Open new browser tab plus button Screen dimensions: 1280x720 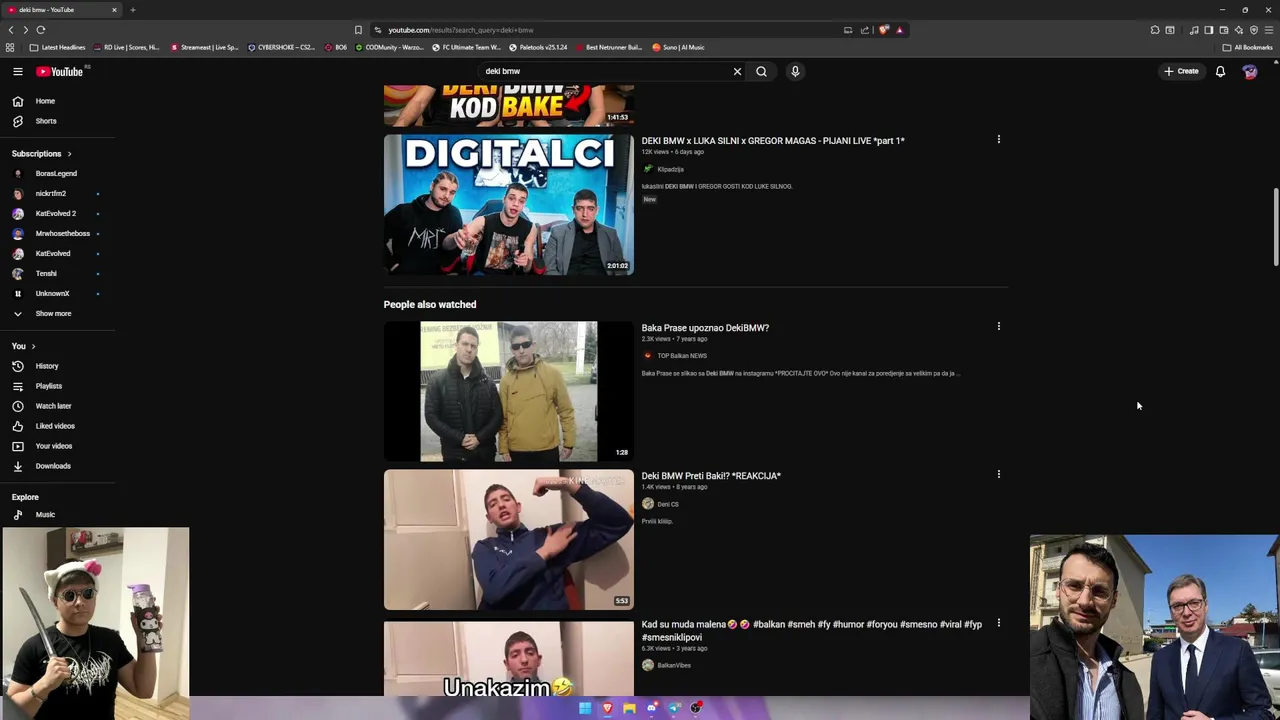pos(132,10)
